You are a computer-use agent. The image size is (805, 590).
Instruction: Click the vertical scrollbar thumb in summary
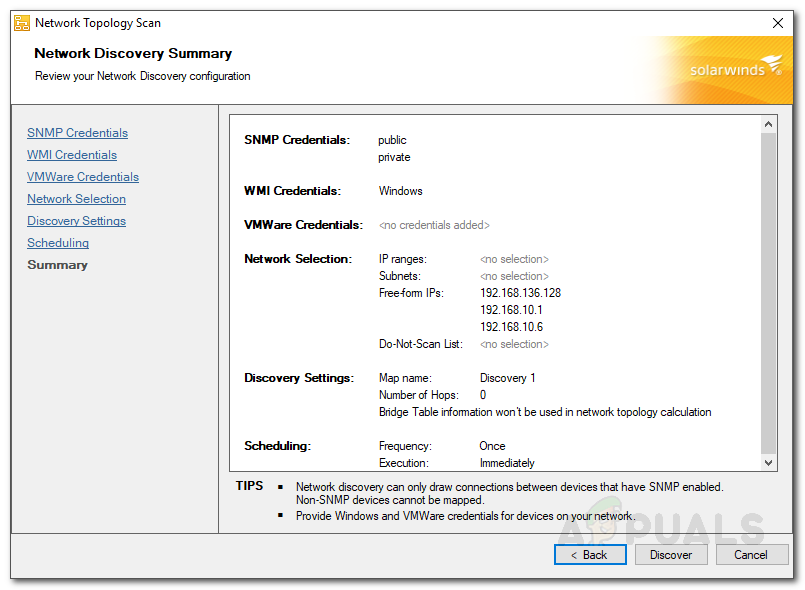pos(768,293)
